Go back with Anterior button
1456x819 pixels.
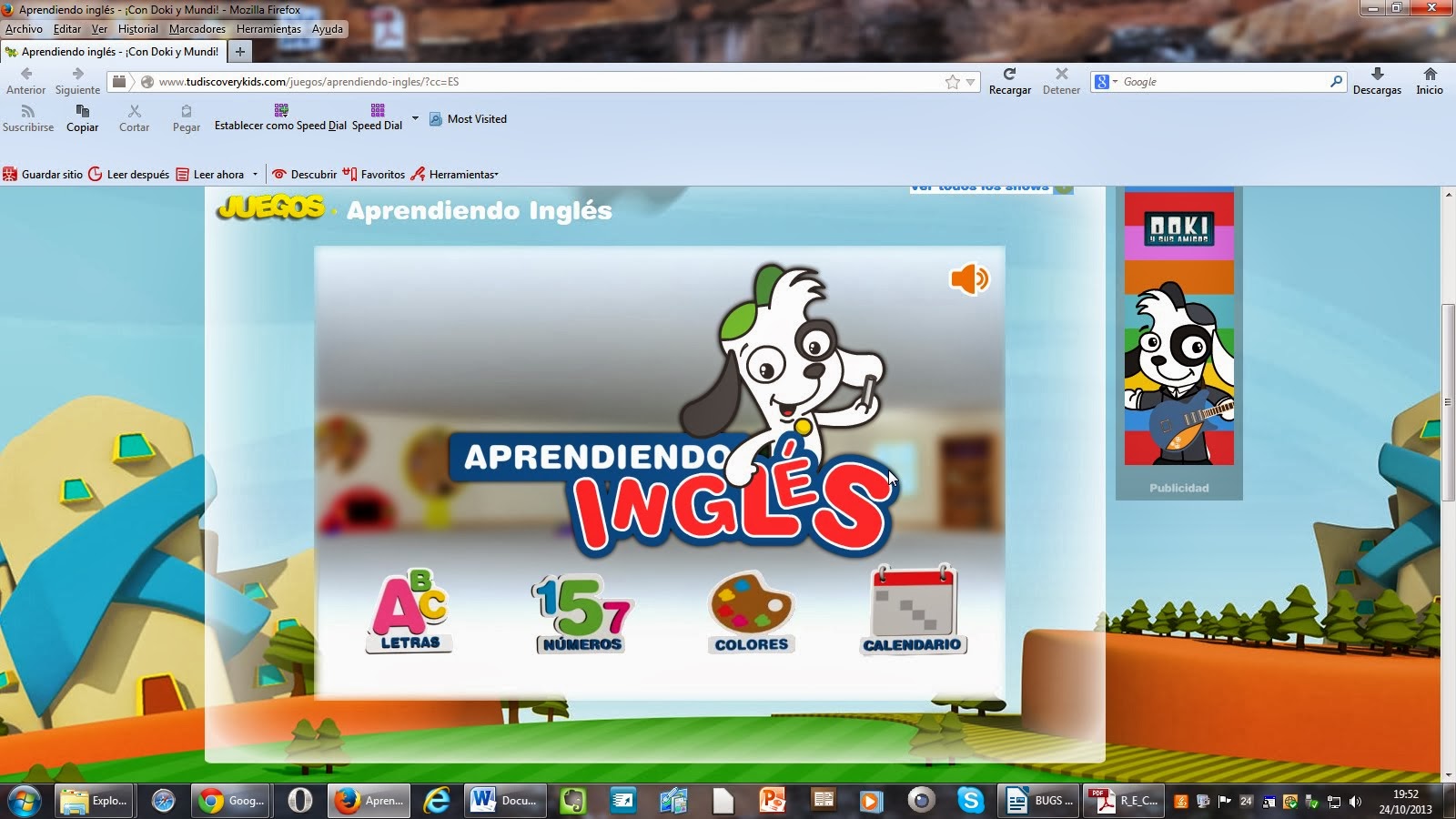(x=25, y=81)
